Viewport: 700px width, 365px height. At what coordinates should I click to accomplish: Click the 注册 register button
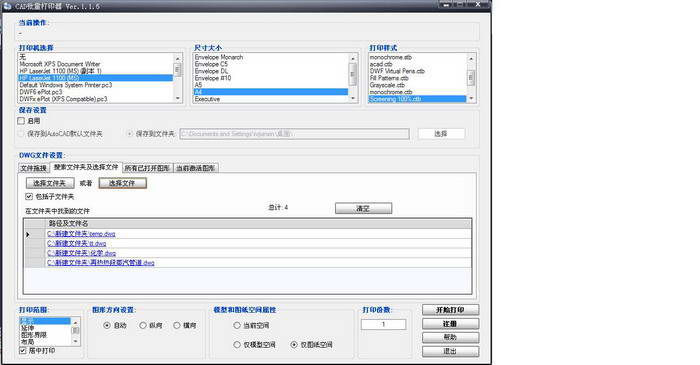click(450, 324)
